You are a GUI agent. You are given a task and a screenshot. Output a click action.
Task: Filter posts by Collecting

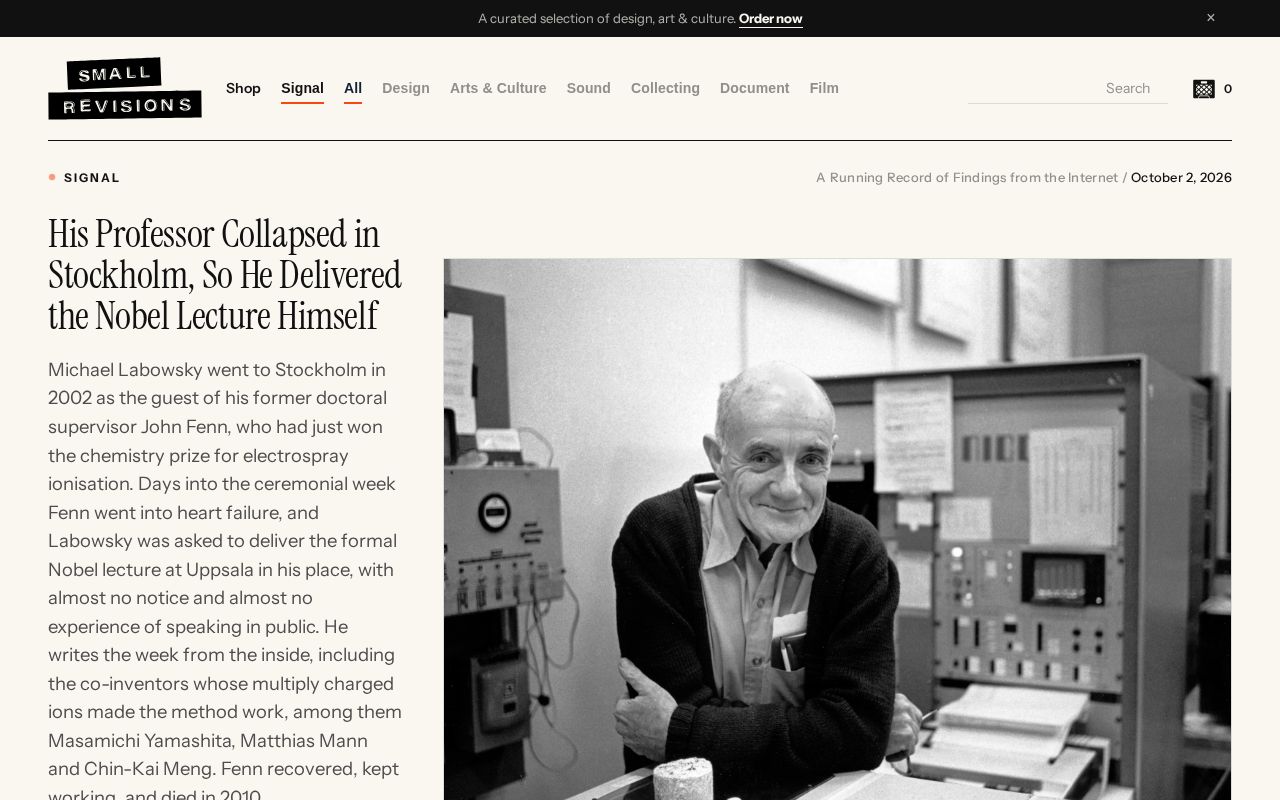665,88
